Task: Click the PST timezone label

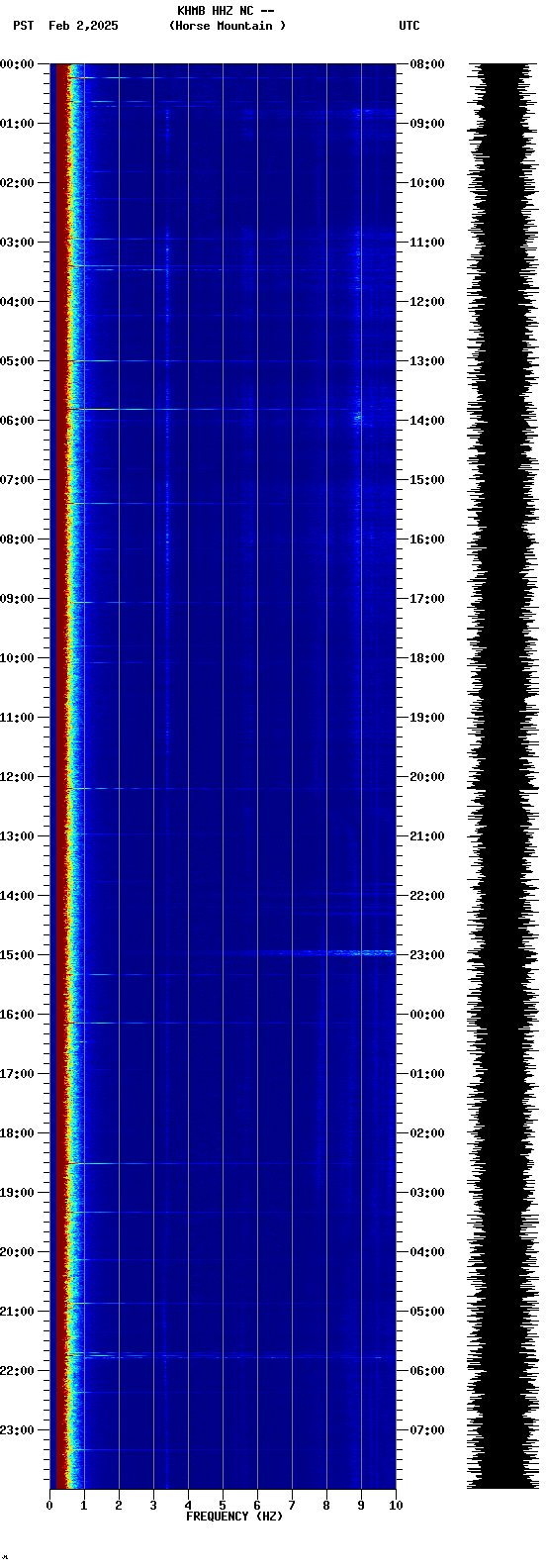Action: click(24, 26)
